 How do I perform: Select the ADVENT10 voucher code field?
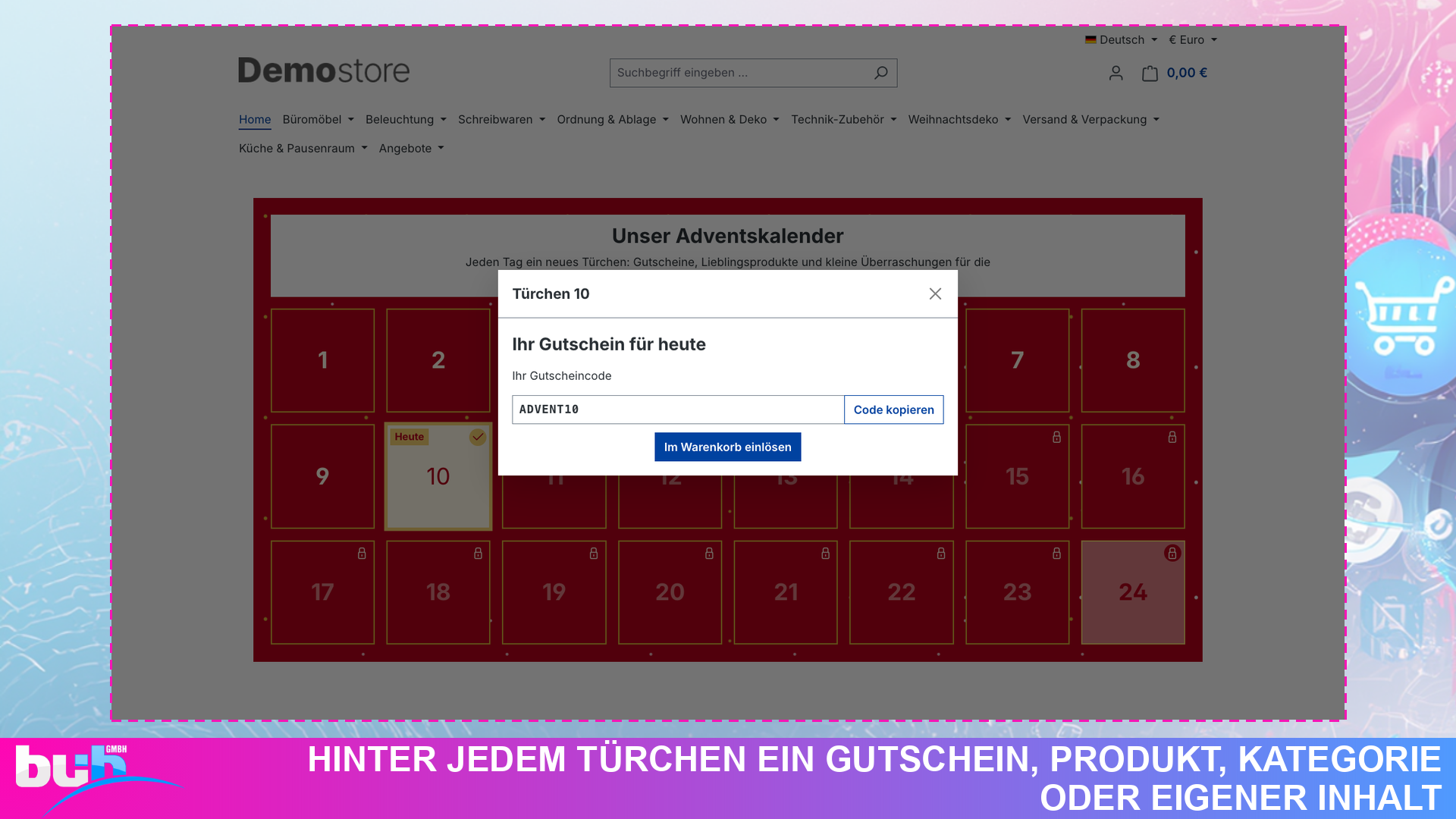678,409
